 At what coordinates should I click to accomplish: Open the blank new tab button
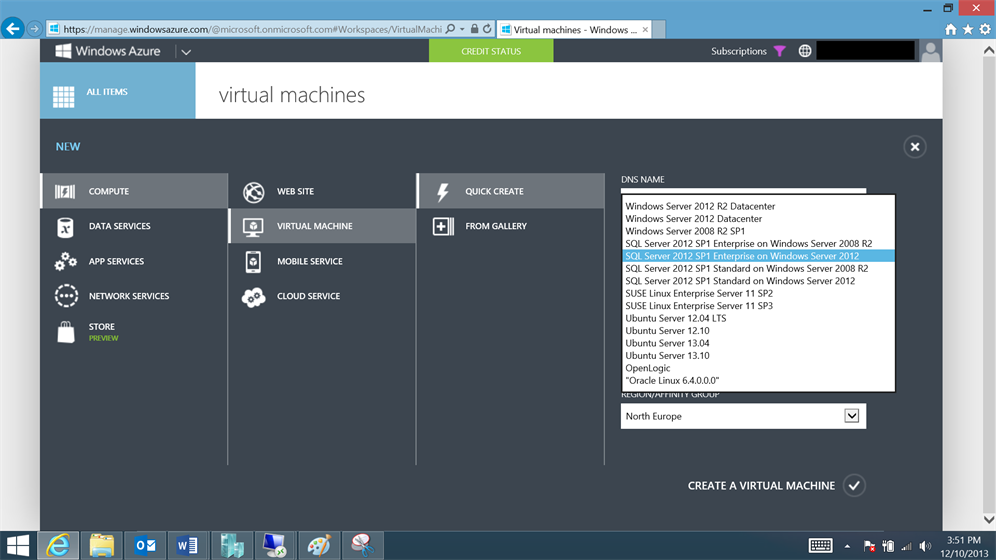click(659, 29)
